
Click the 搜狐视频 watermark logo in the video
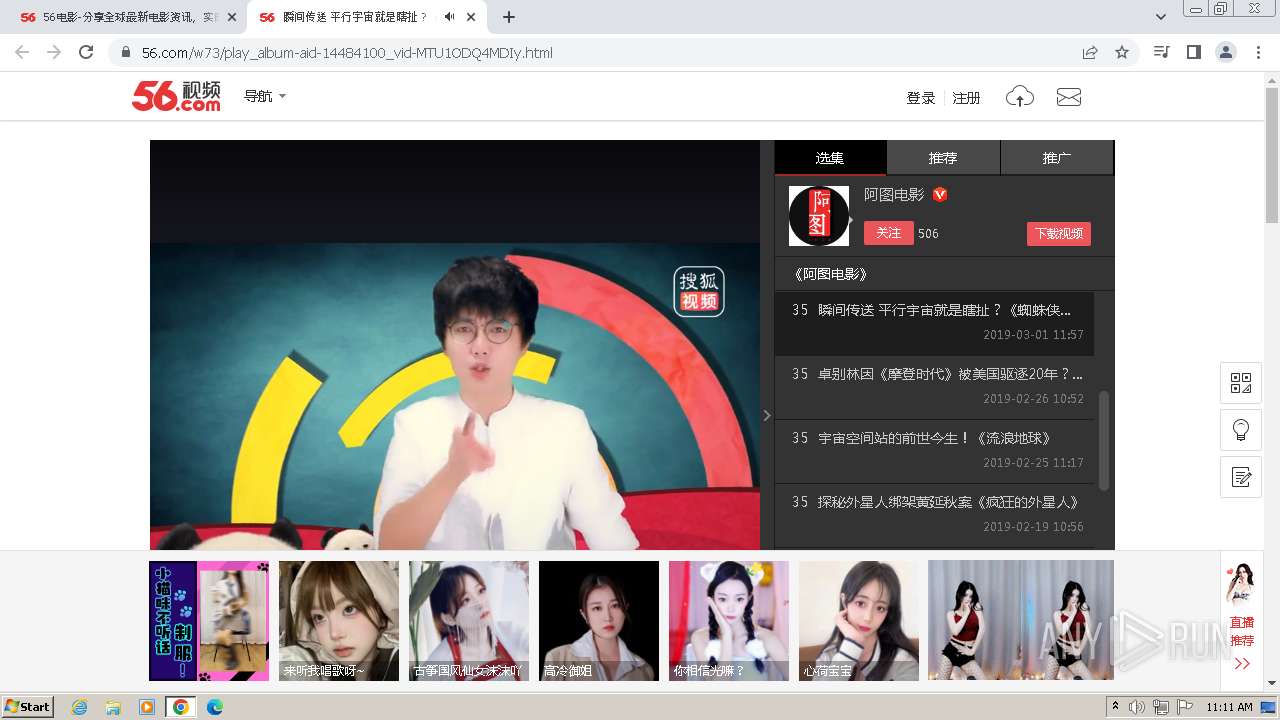[x=699, y=292]
